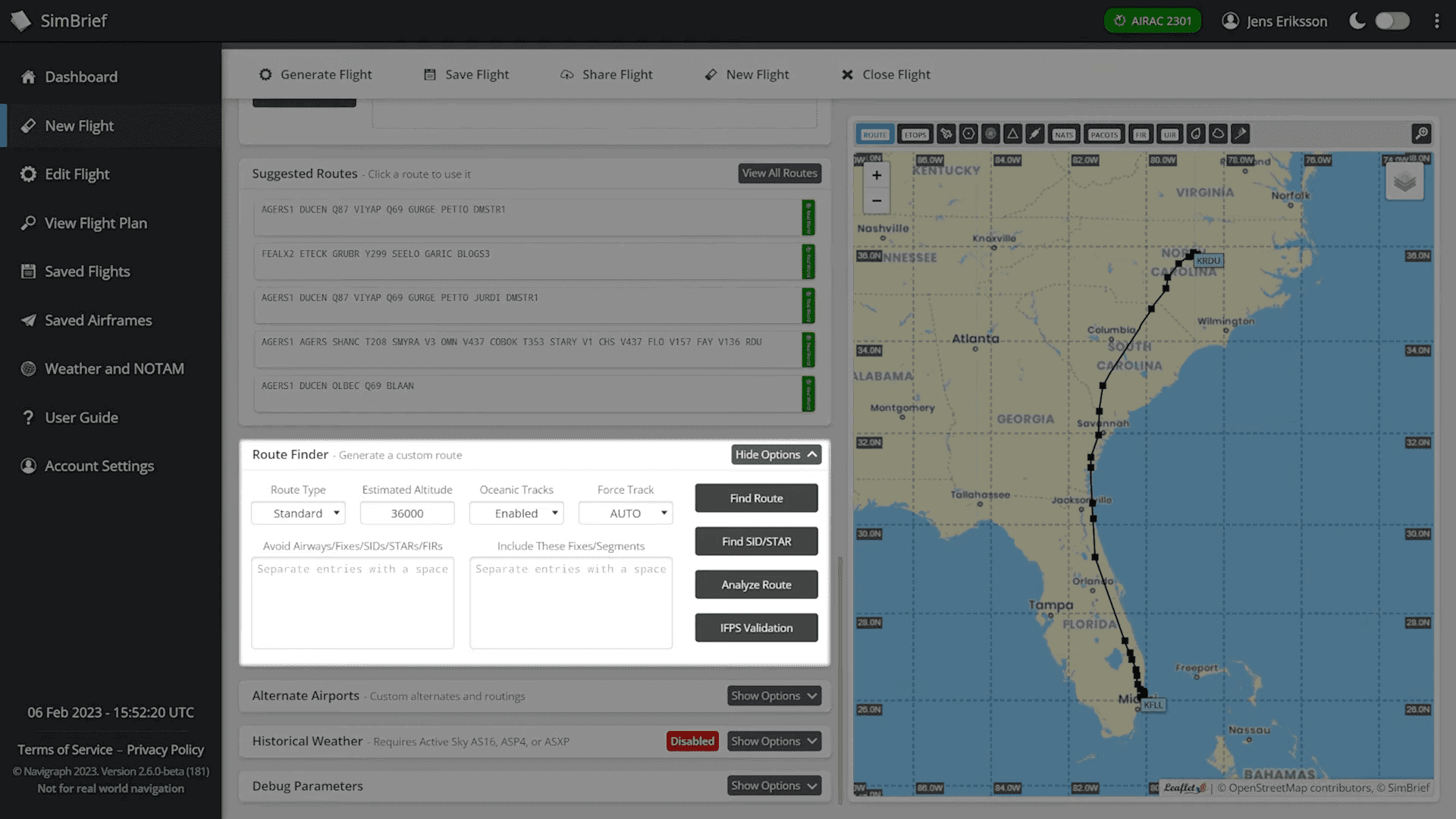Open the Oceanic Tracks dropdown
The image size is (1456, 819).
(x=516, y=513)
